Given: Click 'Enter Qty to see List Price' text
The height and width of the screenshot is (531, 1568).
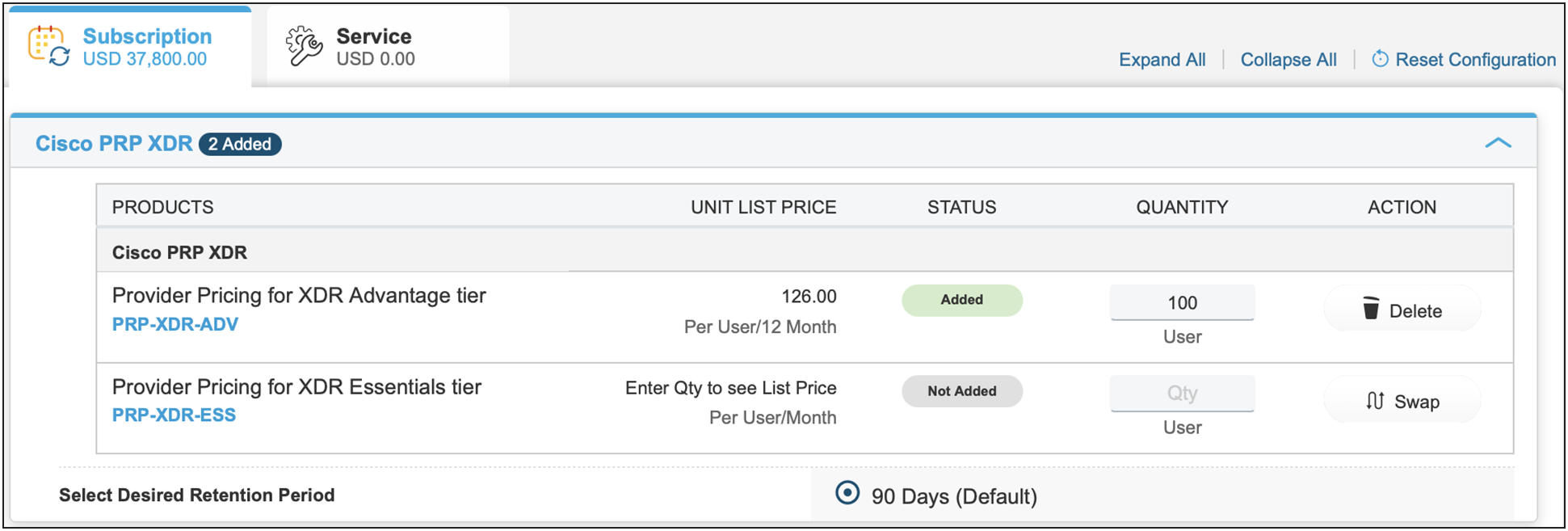Looking at the screenshot, I should click(730, 388).
